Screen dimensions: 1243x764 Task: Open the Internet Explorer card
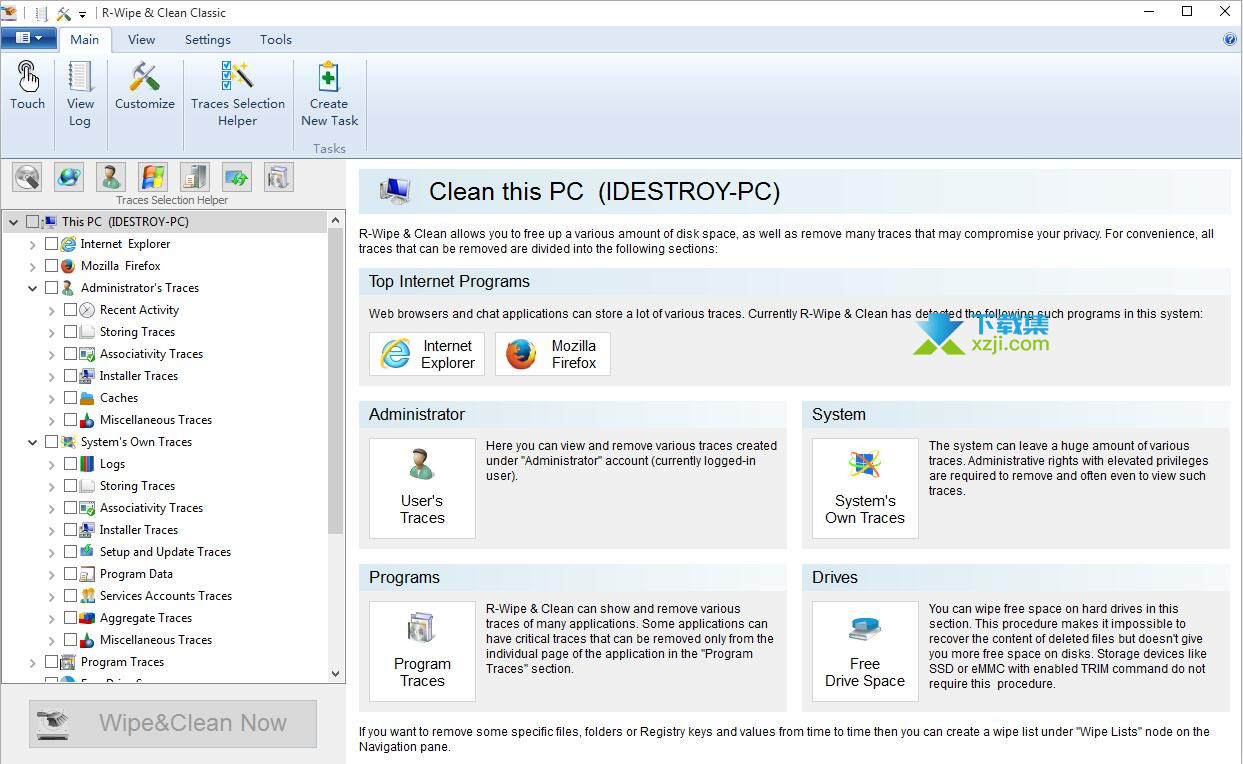(427, 354)
